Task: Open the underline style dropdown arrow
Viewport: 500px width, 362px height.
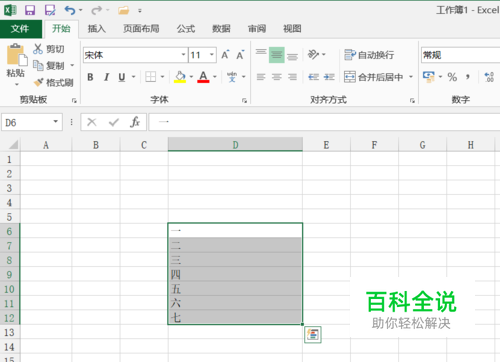Action: (133, 77)
